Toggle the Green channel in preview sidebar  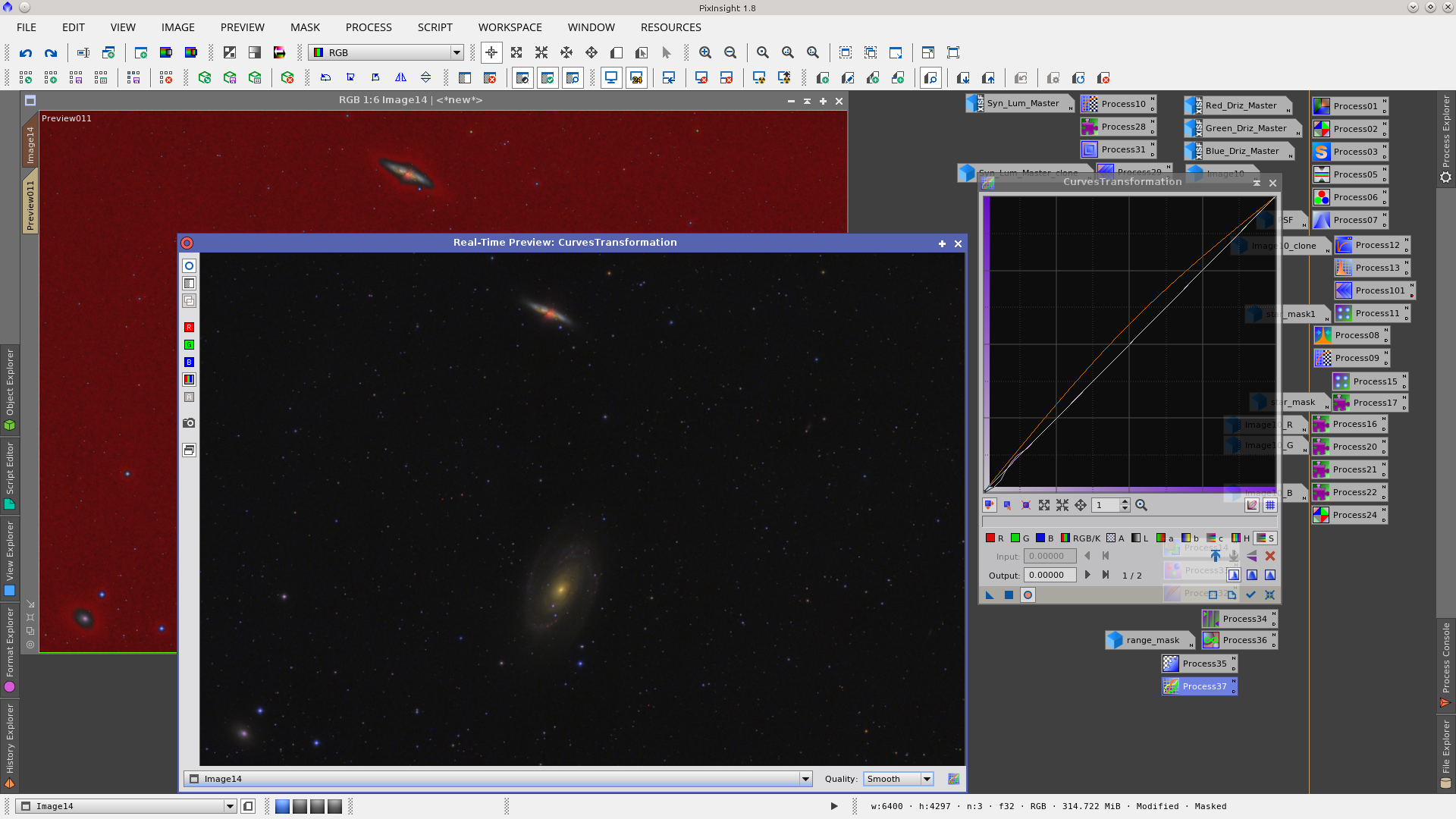[189, 344]
